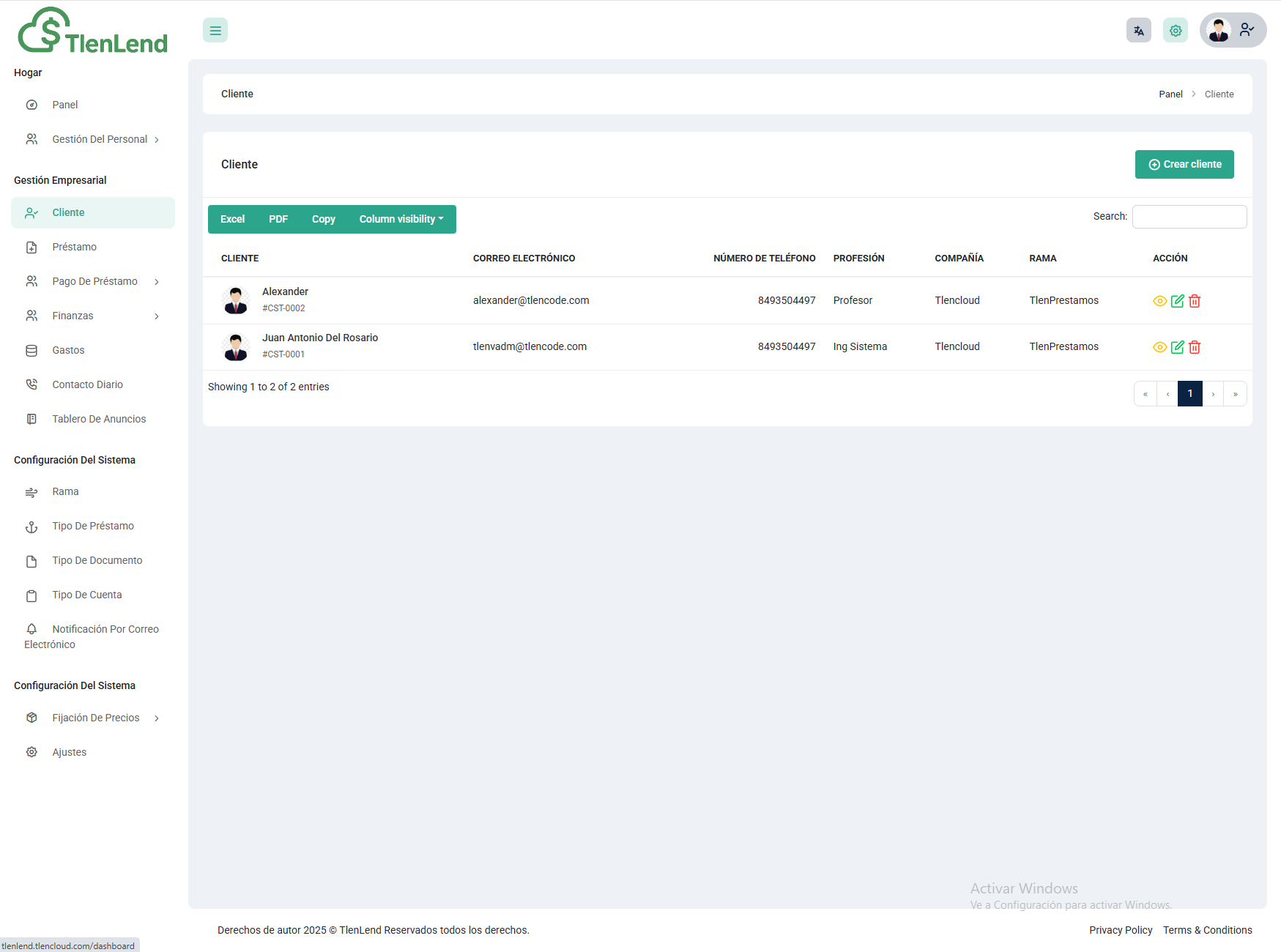Click the client table Search field
Image resolution: width=1281 pixels, height=952 pixels.
click(x=1189, y=217)
